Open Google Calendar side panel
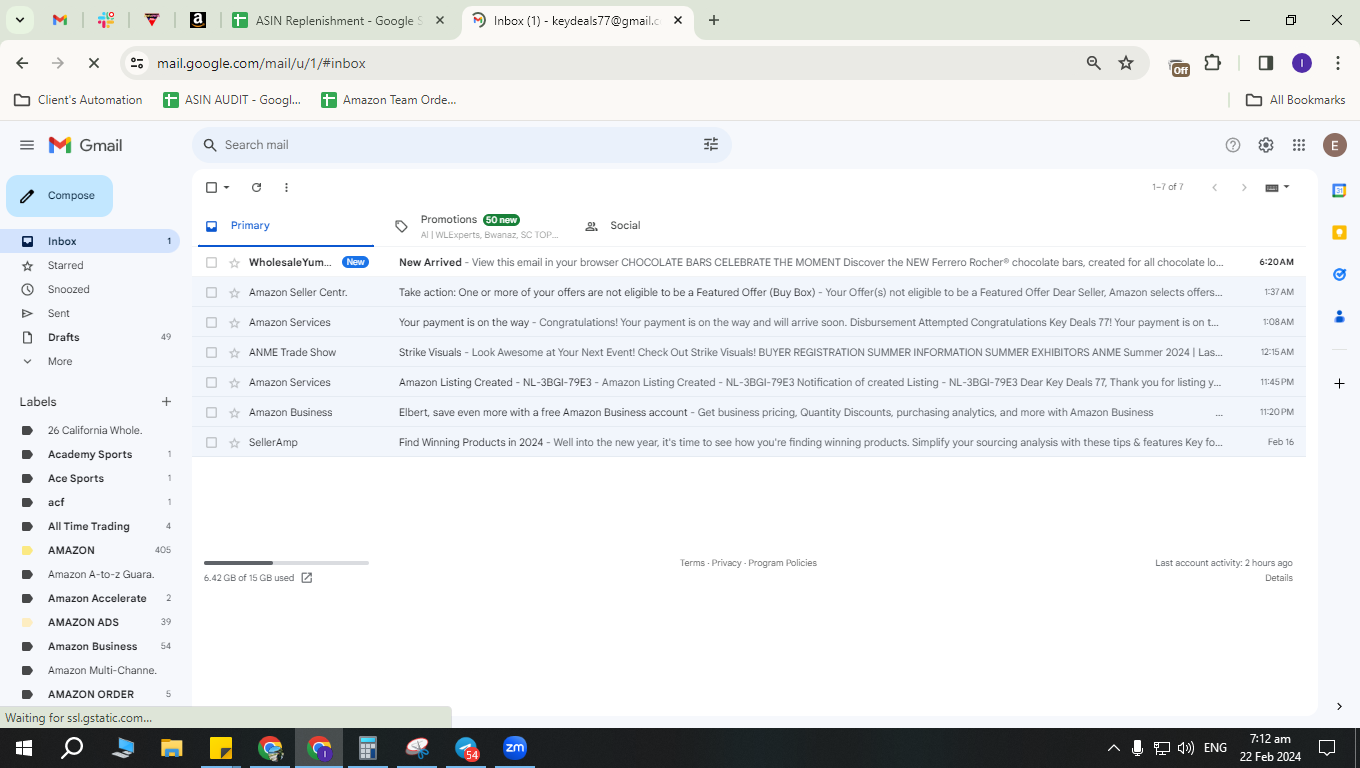1360x768 pixels. point(1339,190)
